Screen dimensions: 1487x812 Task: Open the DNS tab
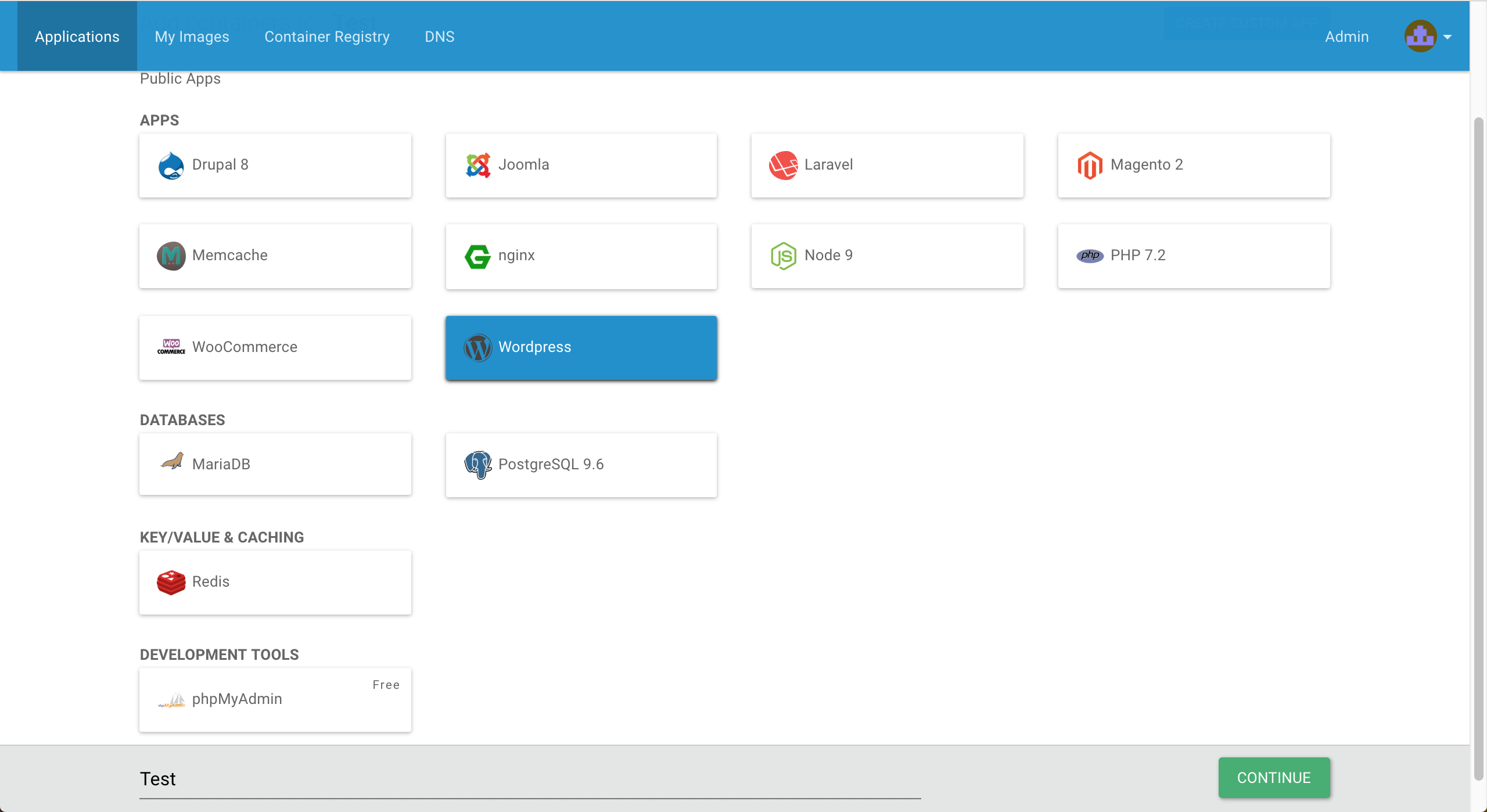(x=440, y=37)
